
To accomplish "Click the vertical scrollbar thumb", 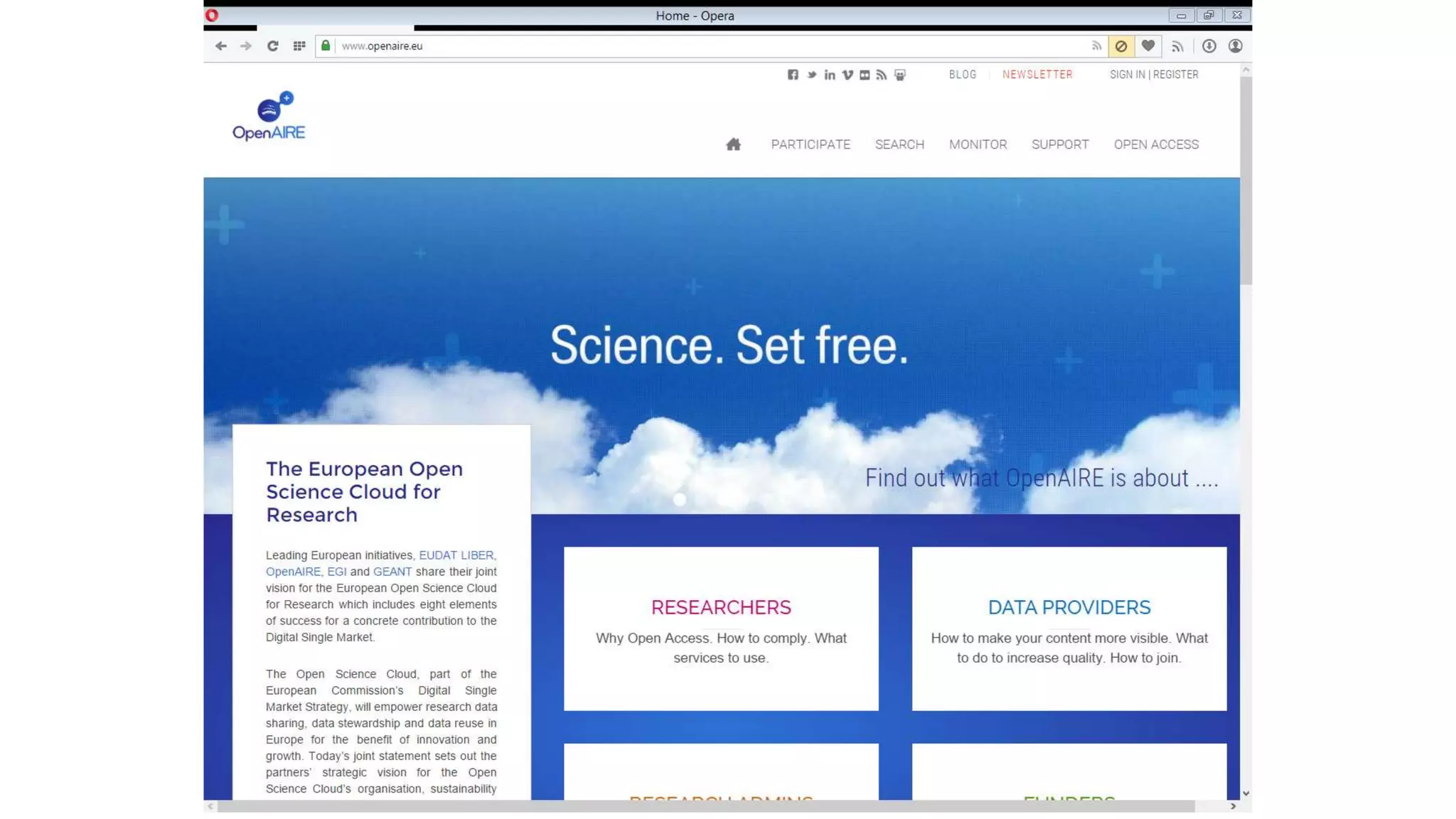I will (1246, 181).
